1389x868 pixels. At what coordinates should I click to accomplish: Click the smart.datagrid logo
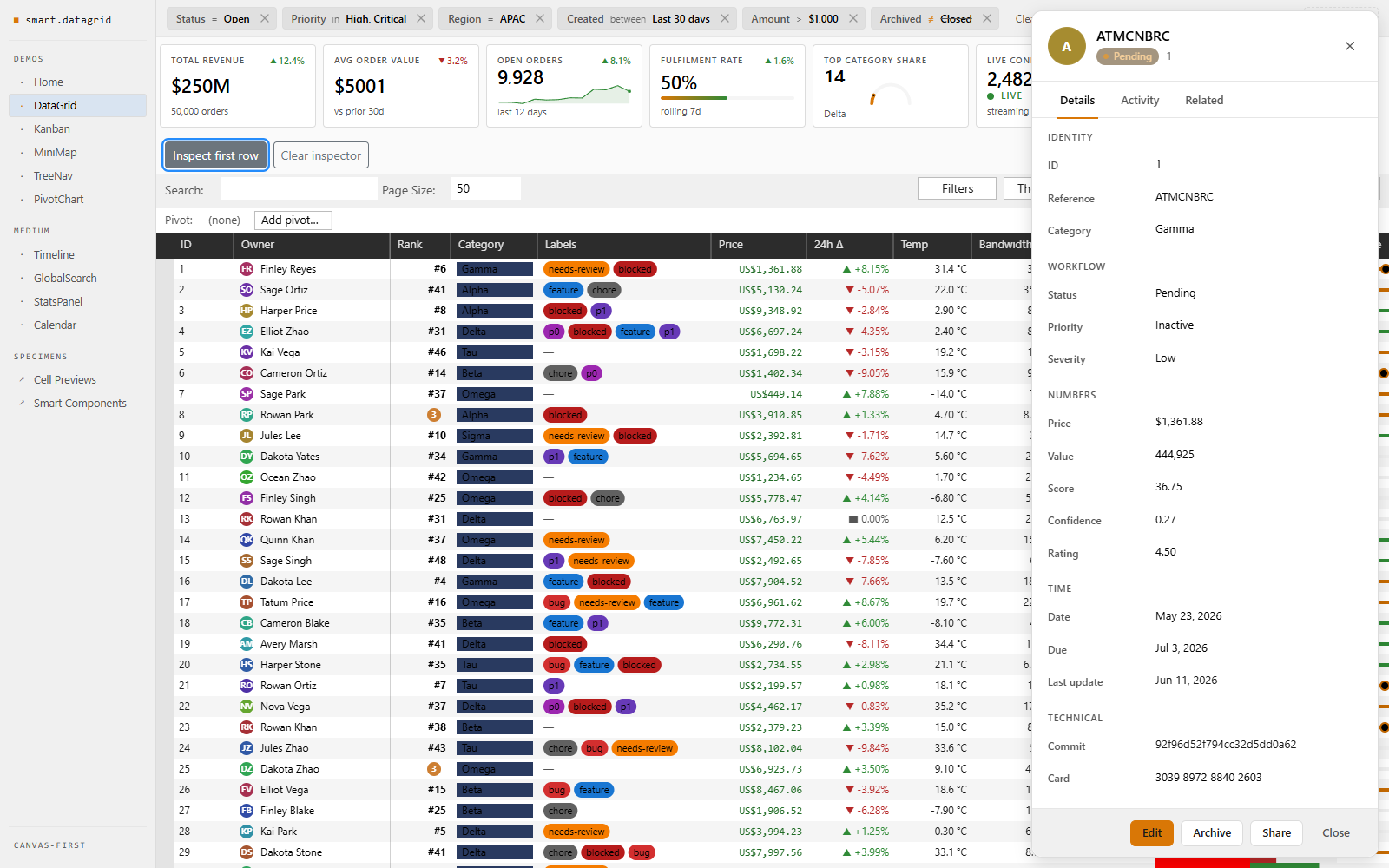pyautogui.click(x=63, y=20)
